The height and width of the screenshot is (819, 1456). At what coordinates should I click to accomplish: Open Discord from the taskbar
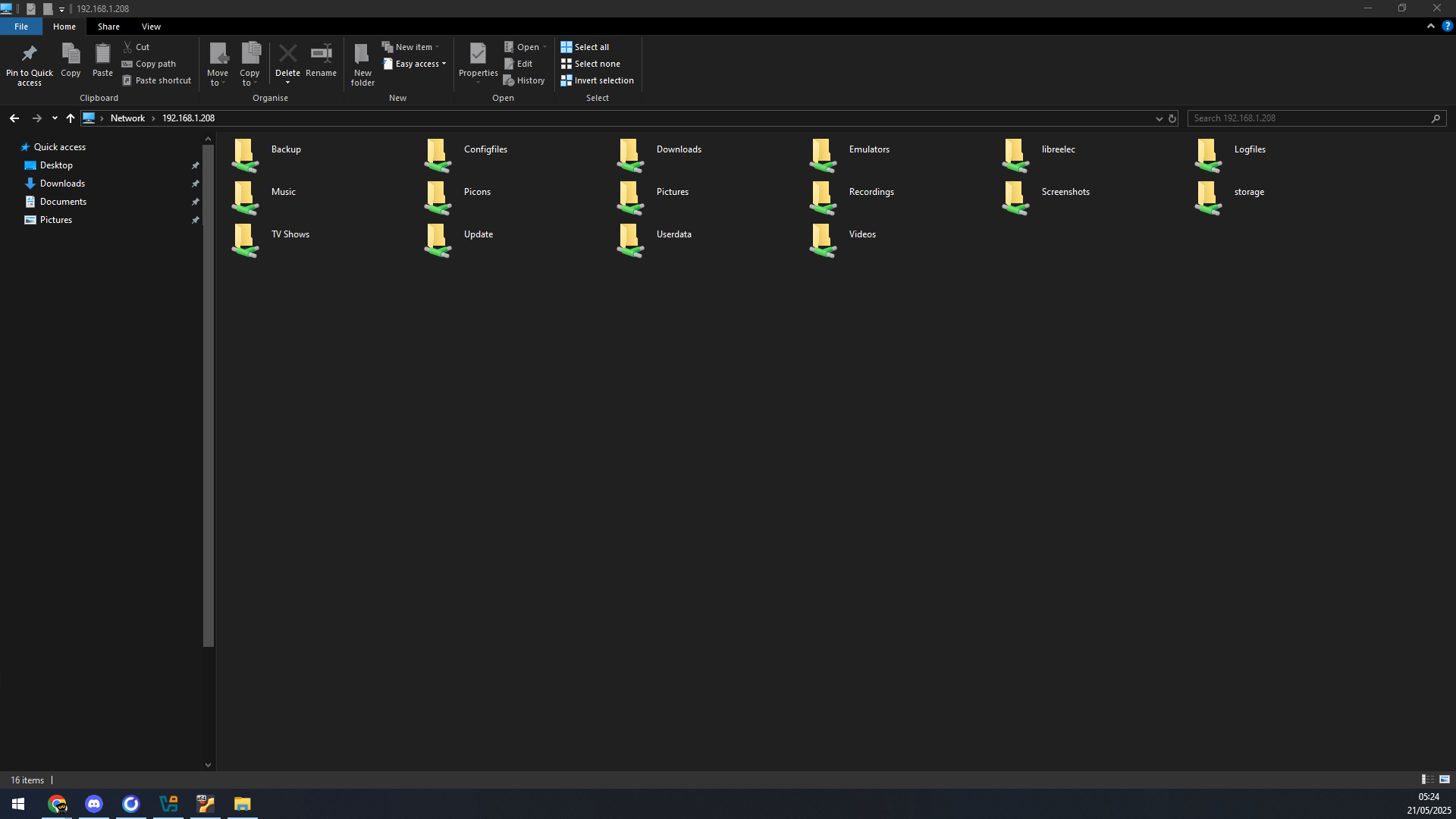tap(94, 804)
